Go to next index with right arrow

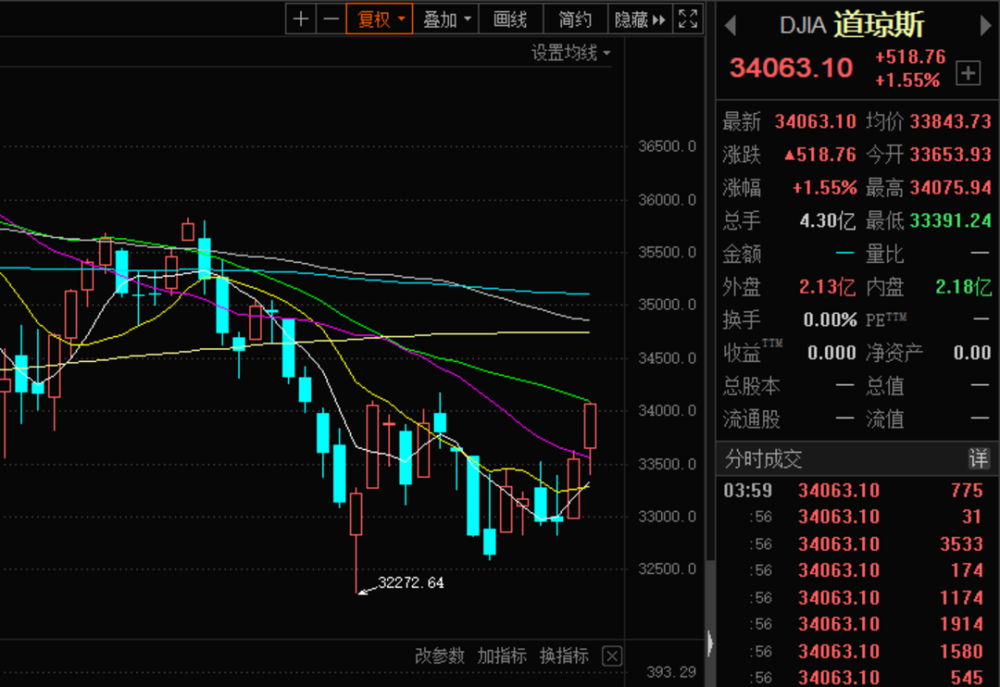[985, 26]
